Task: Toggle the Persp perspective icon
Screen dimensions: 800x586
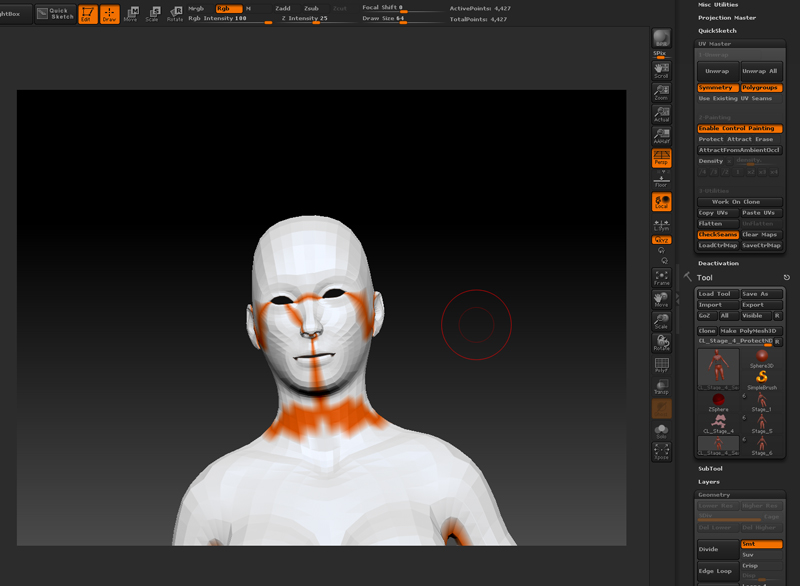Action: coord(661,157)
